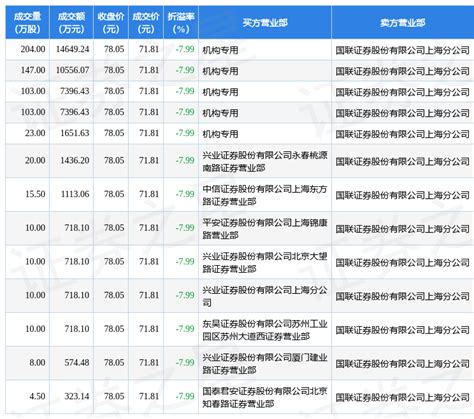The width and height of the screenshot is (474, 419).
Task: Click 10.00 in the 兴业证券上海分公司 buyer row
Action: pos(35,295)
